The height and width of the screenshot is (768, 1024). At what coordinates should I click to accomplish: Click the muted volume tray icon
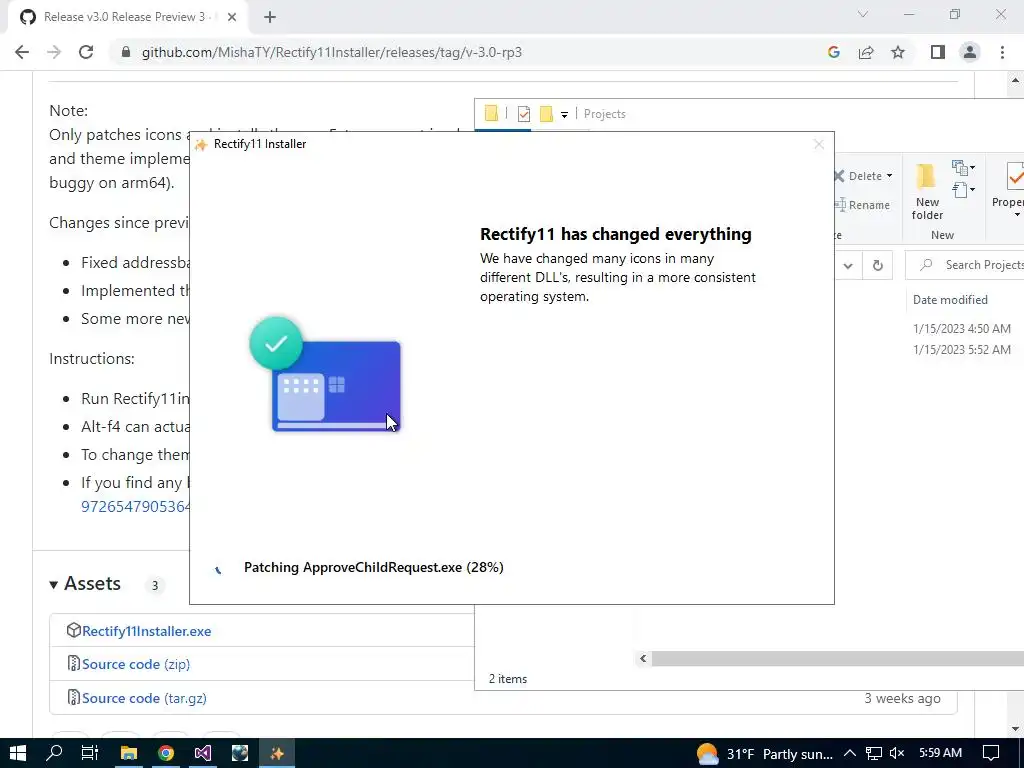[897, 754]
